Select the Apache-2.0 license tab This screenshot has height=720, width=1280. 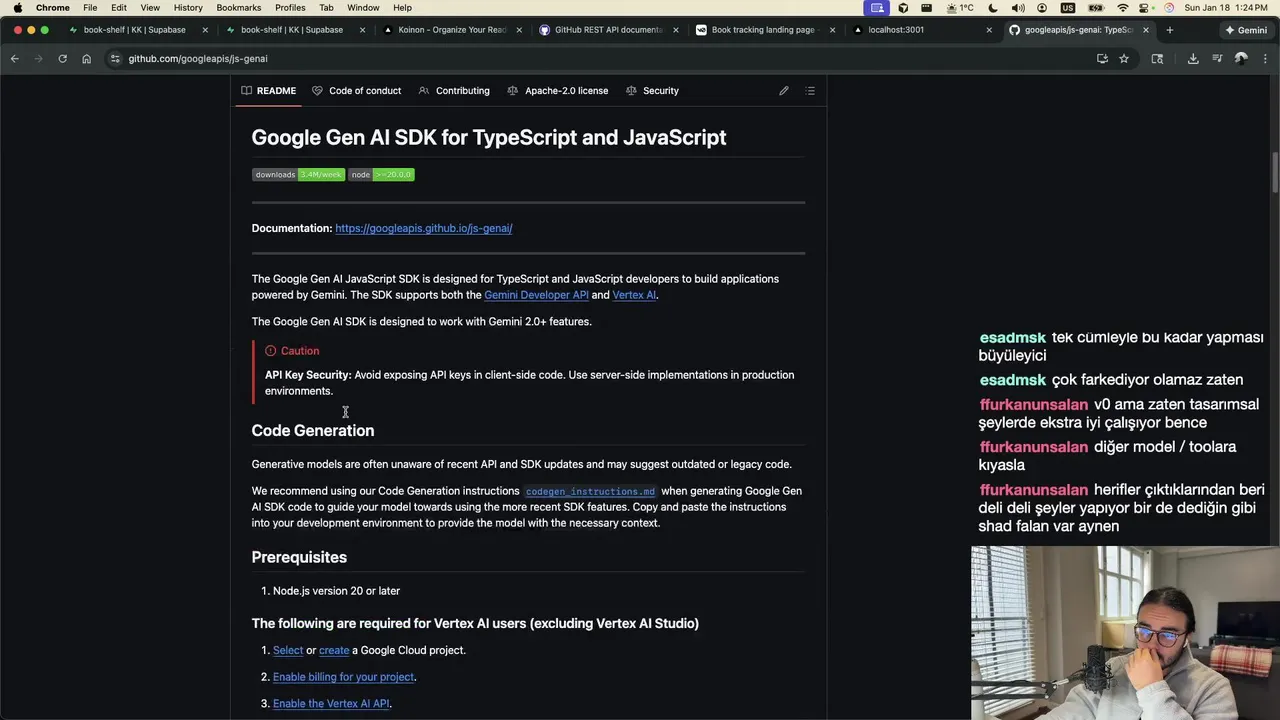557,91
